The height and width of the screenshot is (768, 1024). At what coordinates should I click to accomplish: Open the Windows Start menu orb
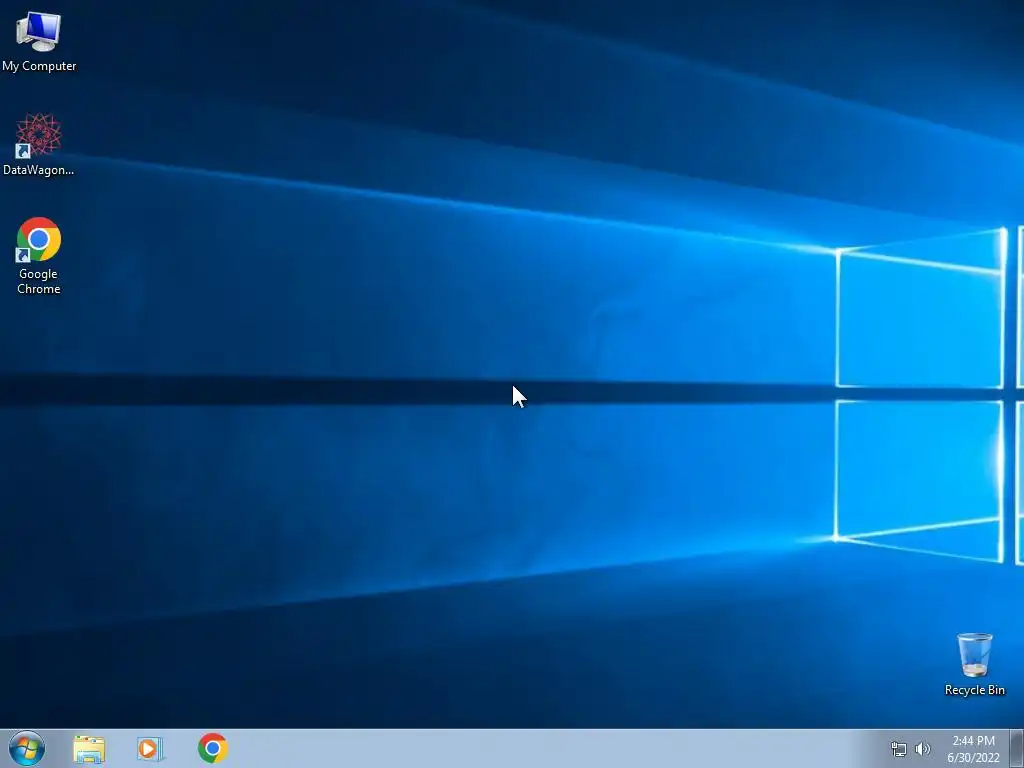click(27, 748)
